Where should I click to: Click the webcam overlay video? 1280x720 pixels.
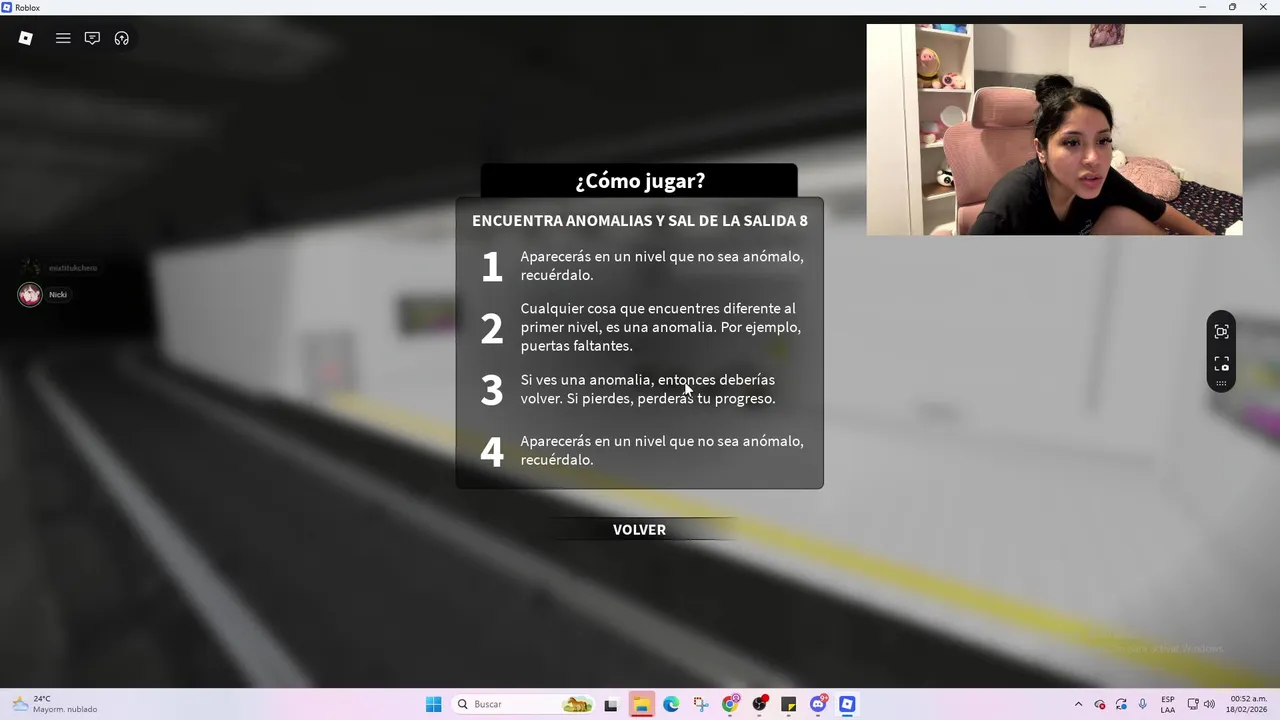tap(1054, 130)
